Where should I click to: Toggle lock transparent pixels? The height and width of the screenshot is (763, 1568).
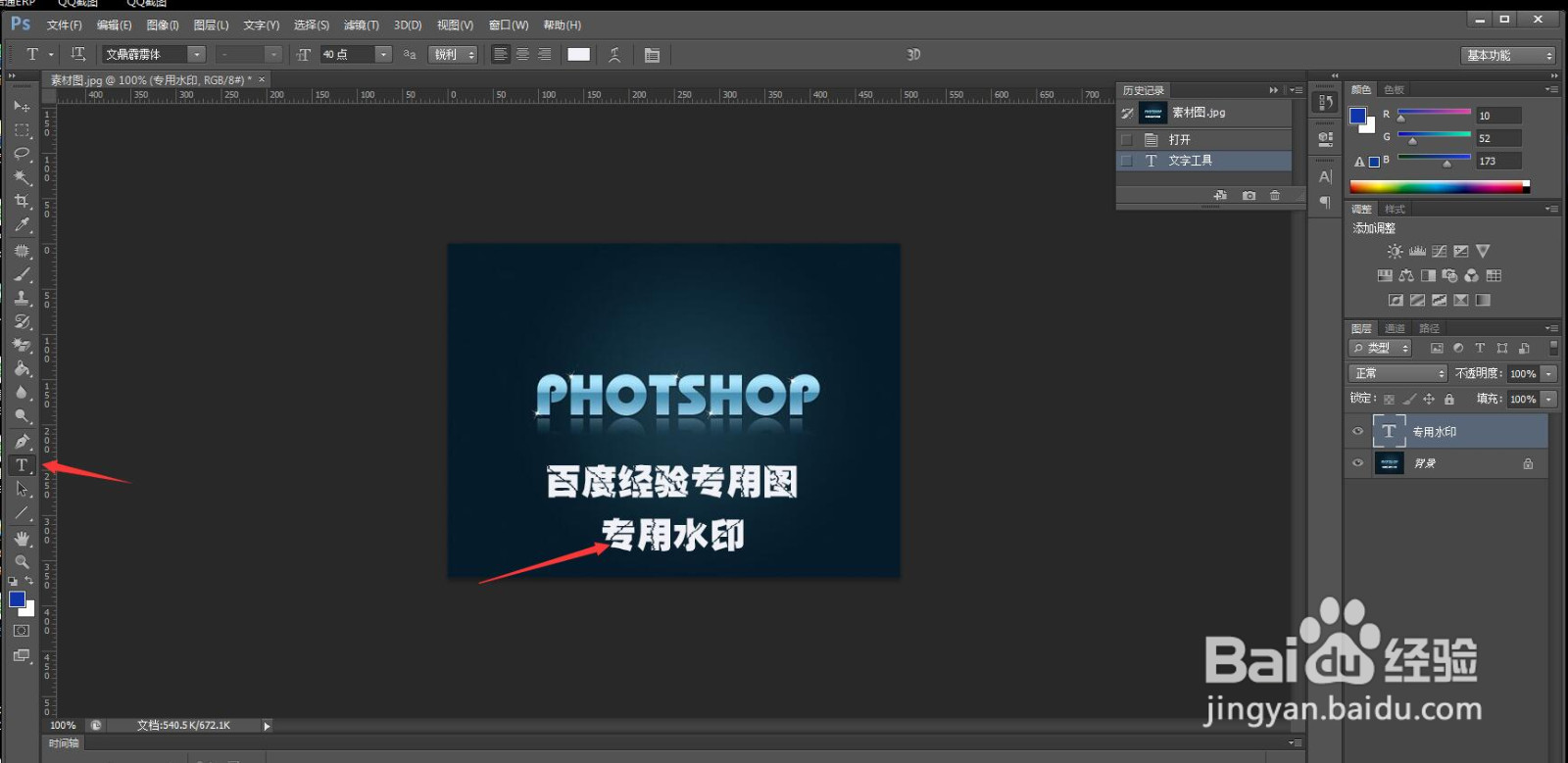pos(1389,399)
